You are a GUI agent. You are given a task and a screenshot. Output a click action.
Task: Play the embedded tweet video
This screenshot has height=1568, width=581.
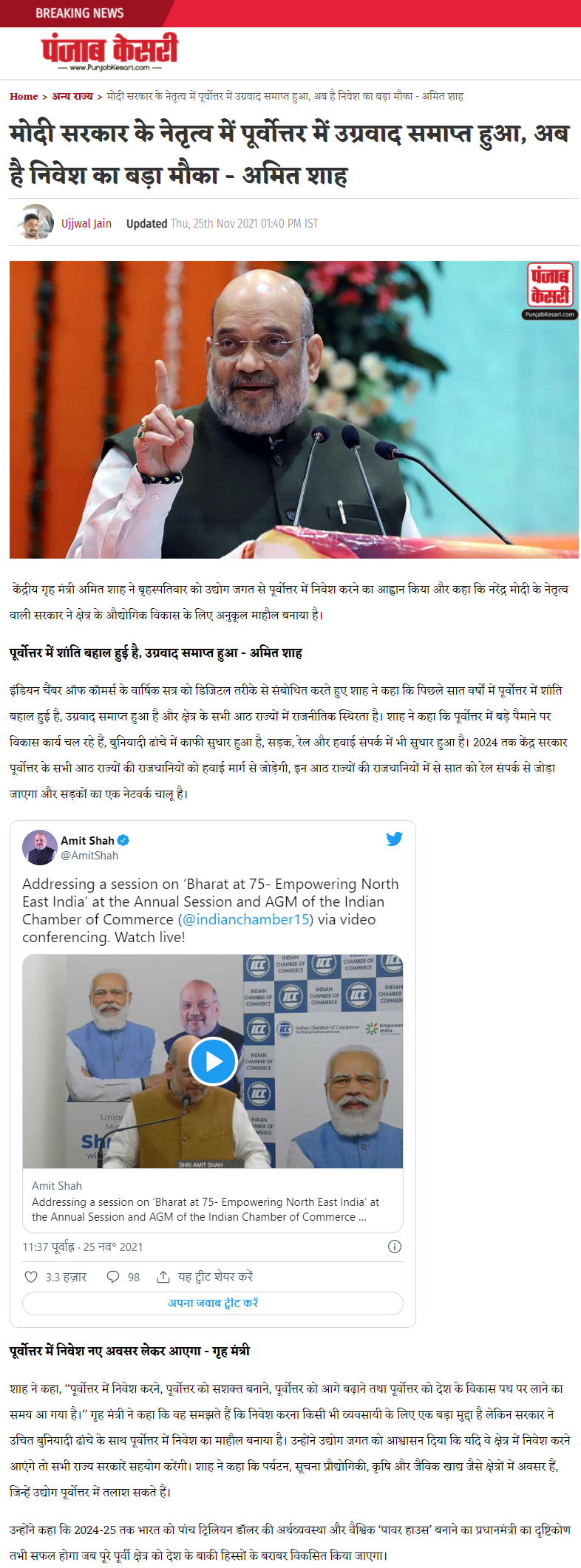coord(213,1061)
